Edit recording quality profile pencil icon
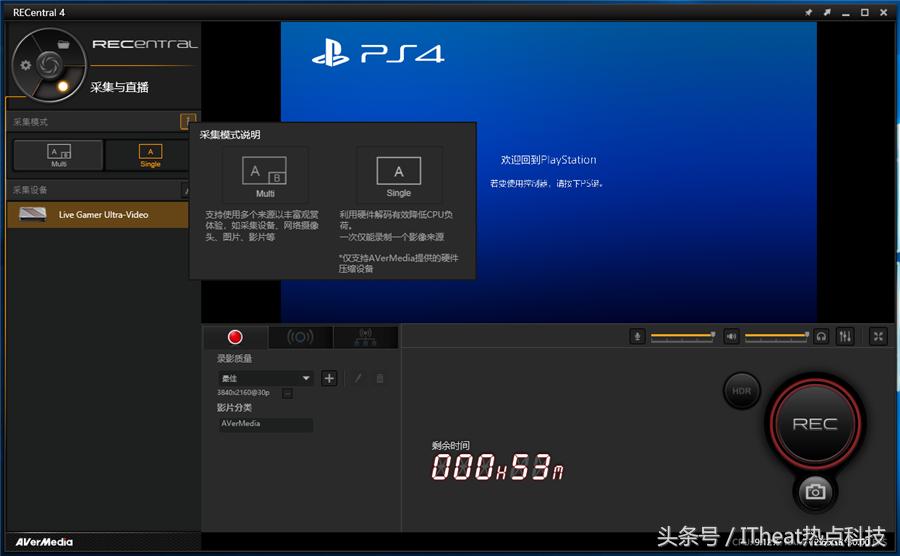The height and width of the screenshot is (556, 900). pyautogui.click(x=358, y=378)
